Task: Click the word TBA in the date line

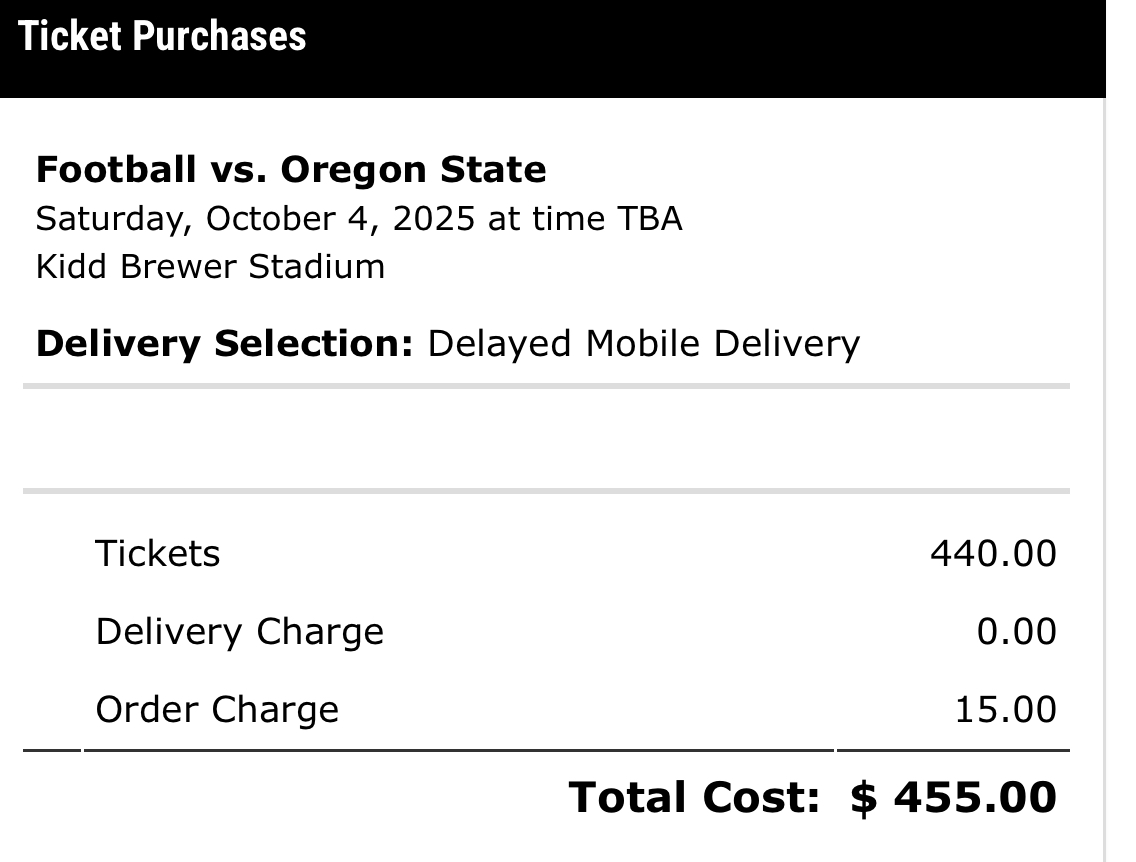Action: (648, 219)
